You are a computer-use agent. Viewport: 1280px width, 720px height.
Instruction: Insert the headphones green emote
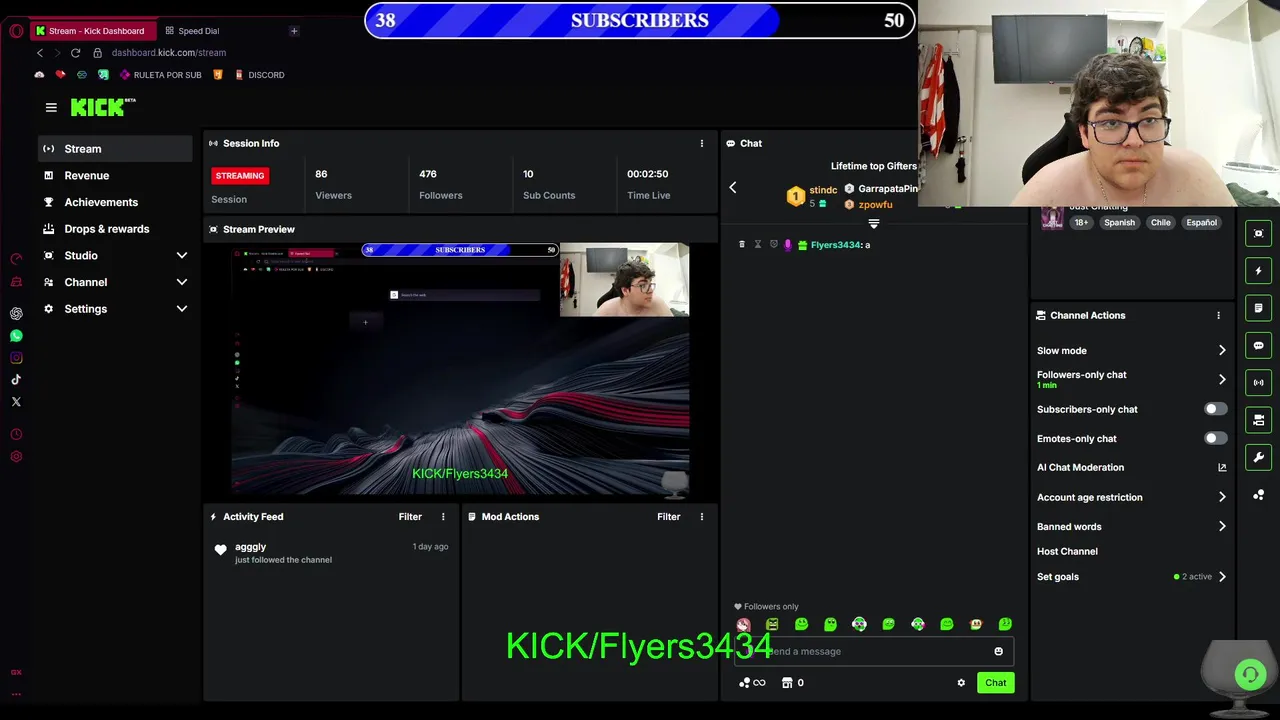859,624
